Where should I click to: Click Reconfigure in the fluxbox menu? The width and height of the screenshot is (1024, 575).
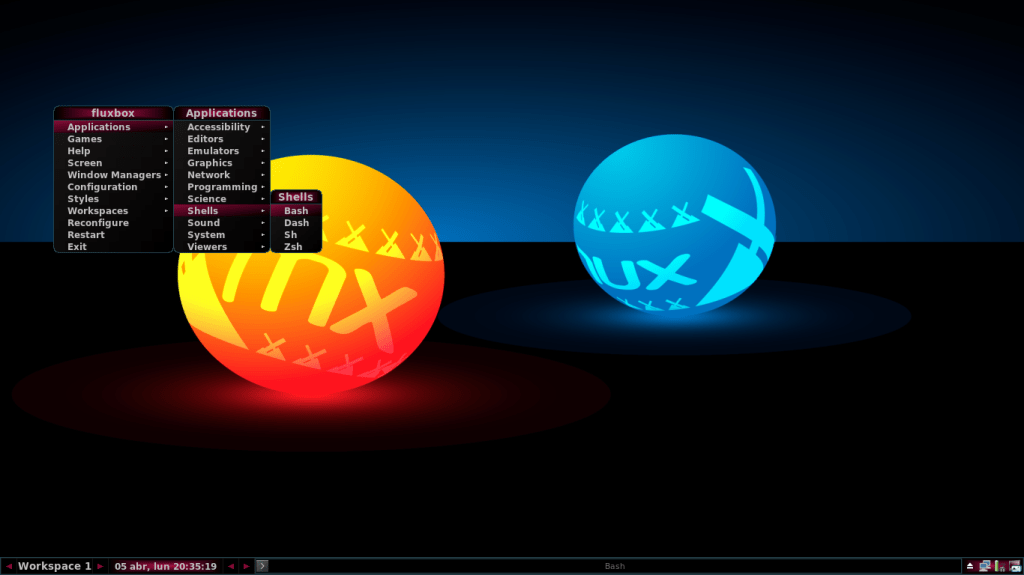pyautogui.click(x=98, y=223)
